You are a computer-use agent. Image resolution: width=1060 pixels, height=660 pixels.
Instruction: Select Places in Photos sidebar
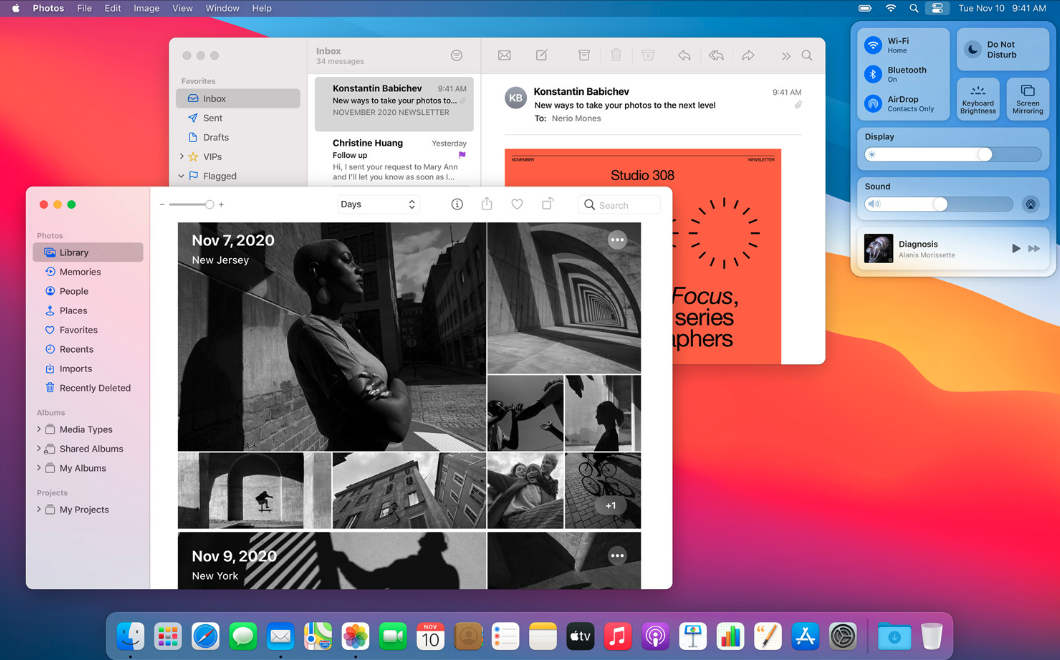[88, 310]
